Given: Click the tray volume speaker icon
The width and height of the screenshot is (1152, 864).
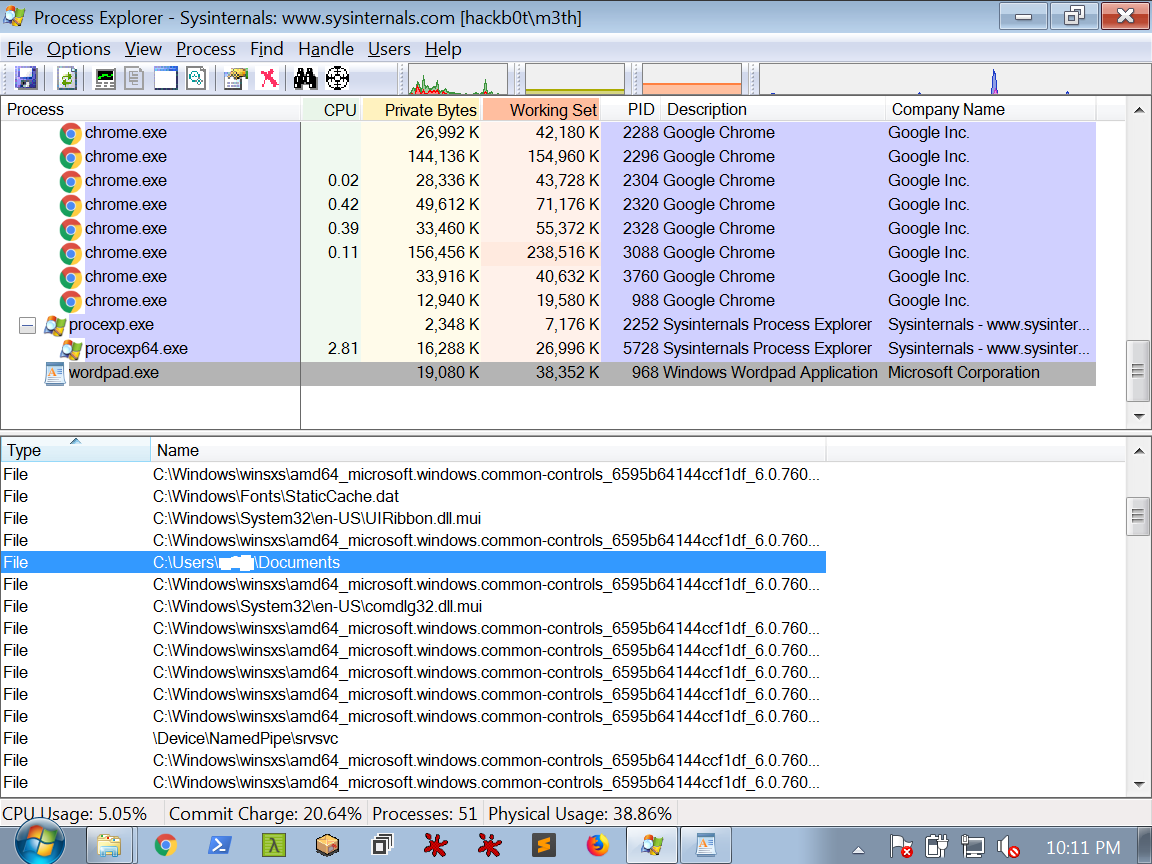Looking at the screenshot, I should [1009, 849].
